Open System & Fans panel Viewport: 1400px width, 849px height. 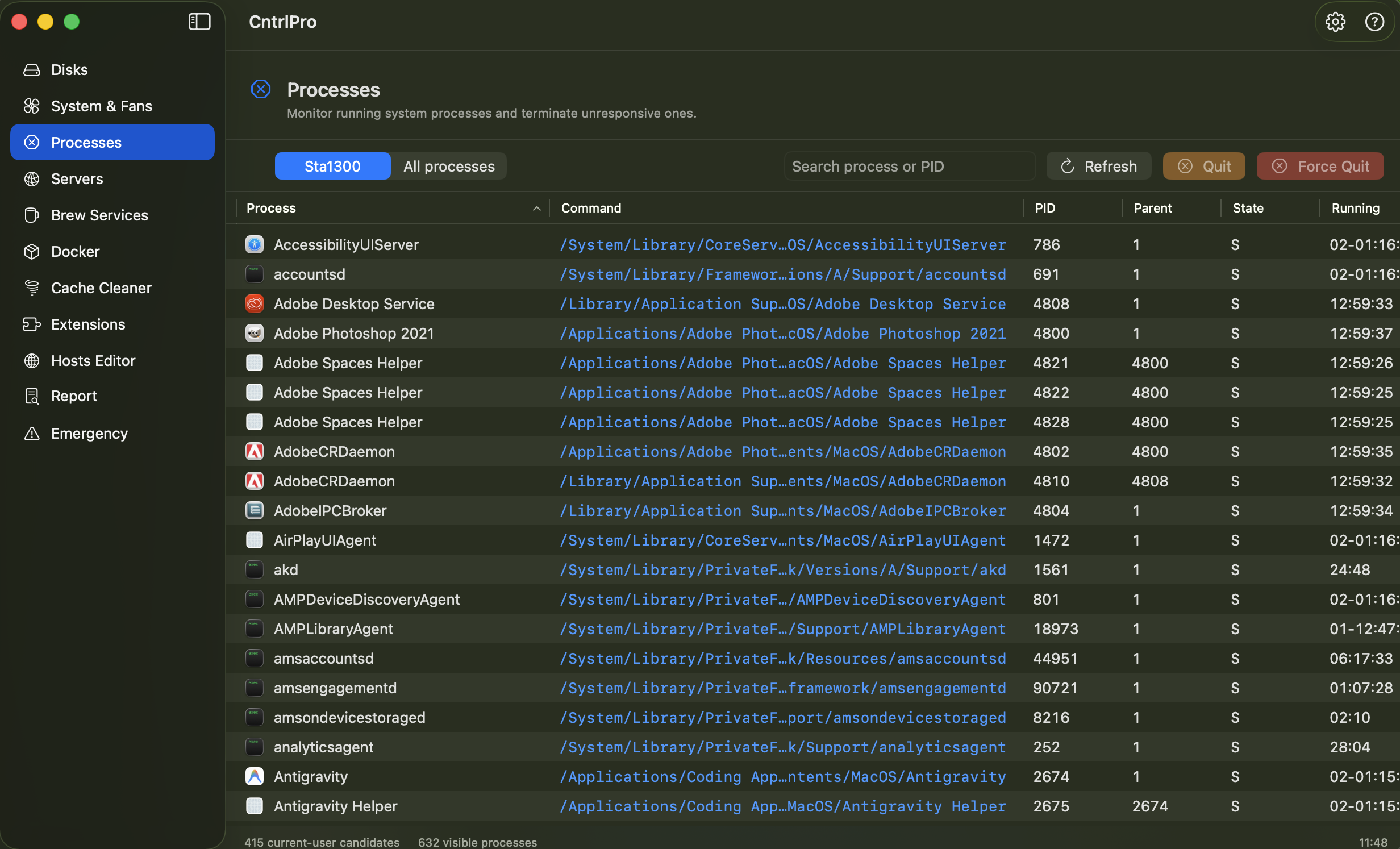(112, 106)
